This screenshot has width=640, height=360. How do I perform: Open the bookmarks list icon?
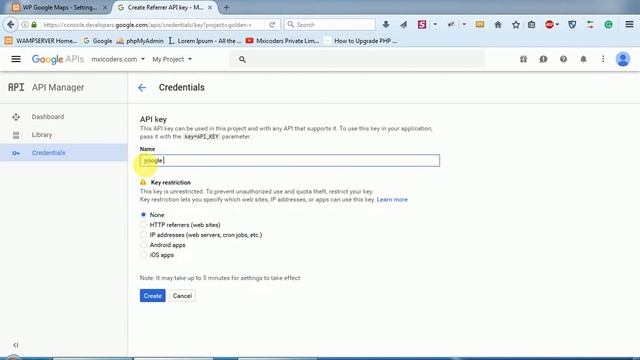click(x=531, y=24)
